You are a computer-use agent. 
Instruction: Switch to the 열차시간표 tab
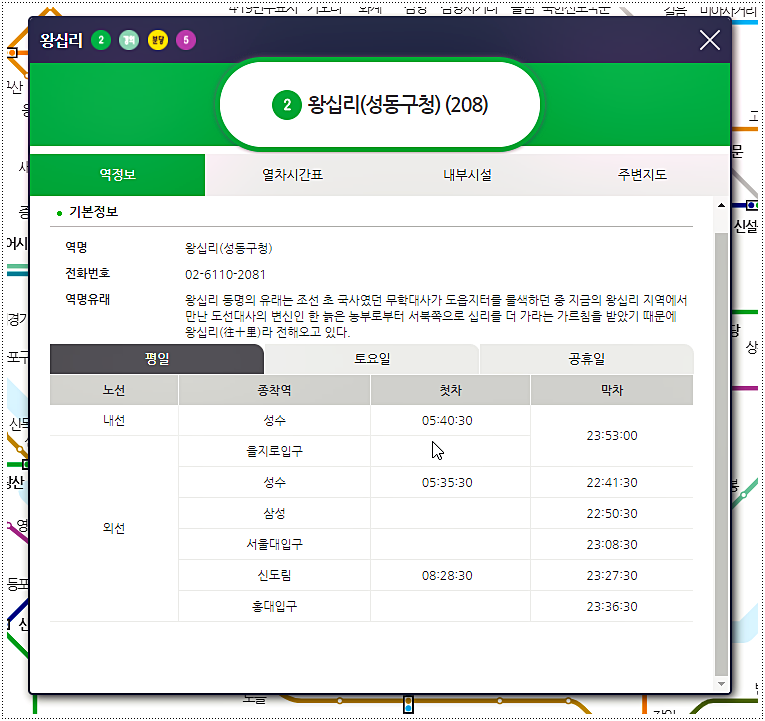pyautogui.click(x=292, y=175)
